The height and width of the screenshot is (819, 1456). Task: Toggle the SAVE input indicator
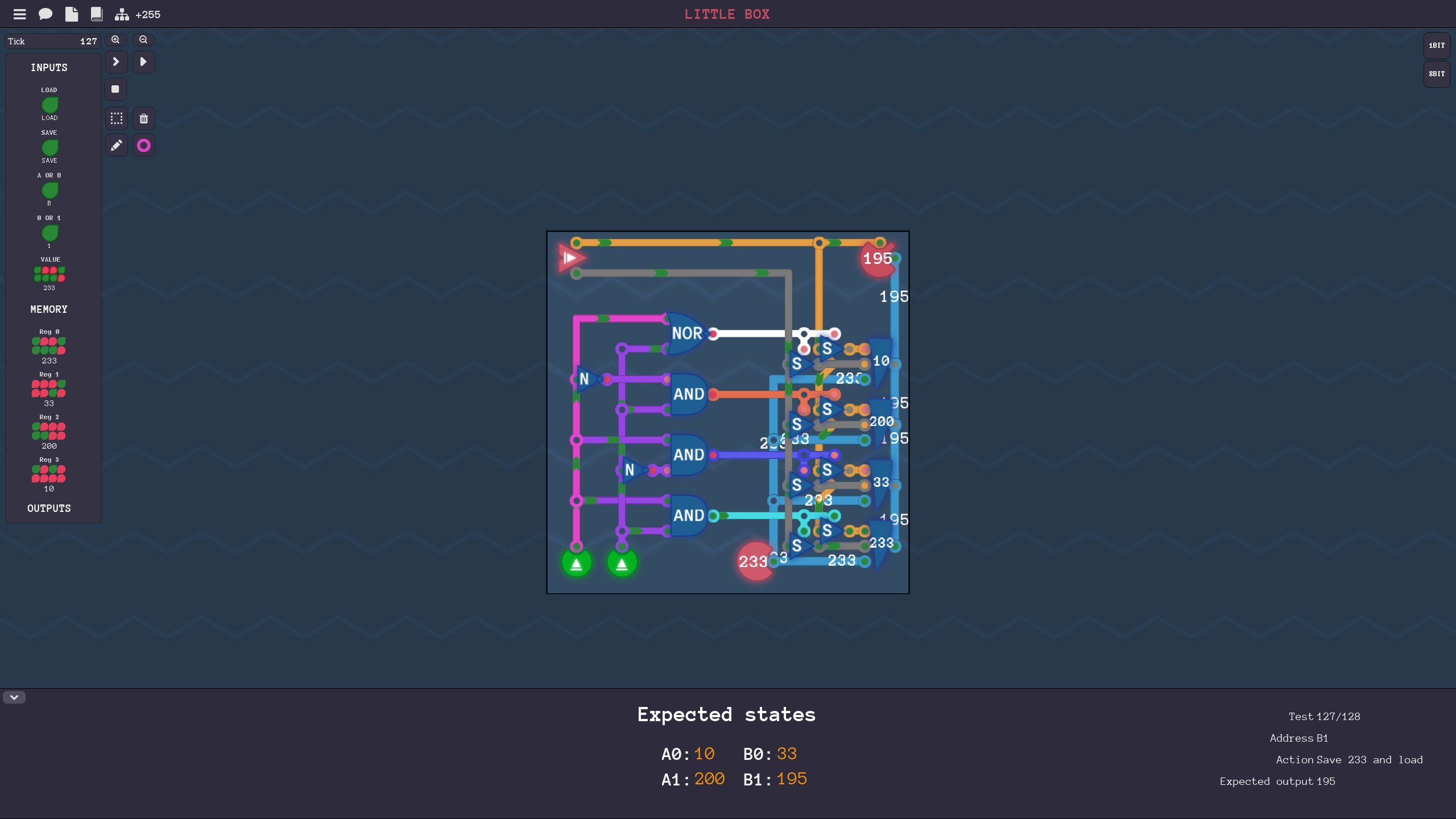click(x=49, y=147)
